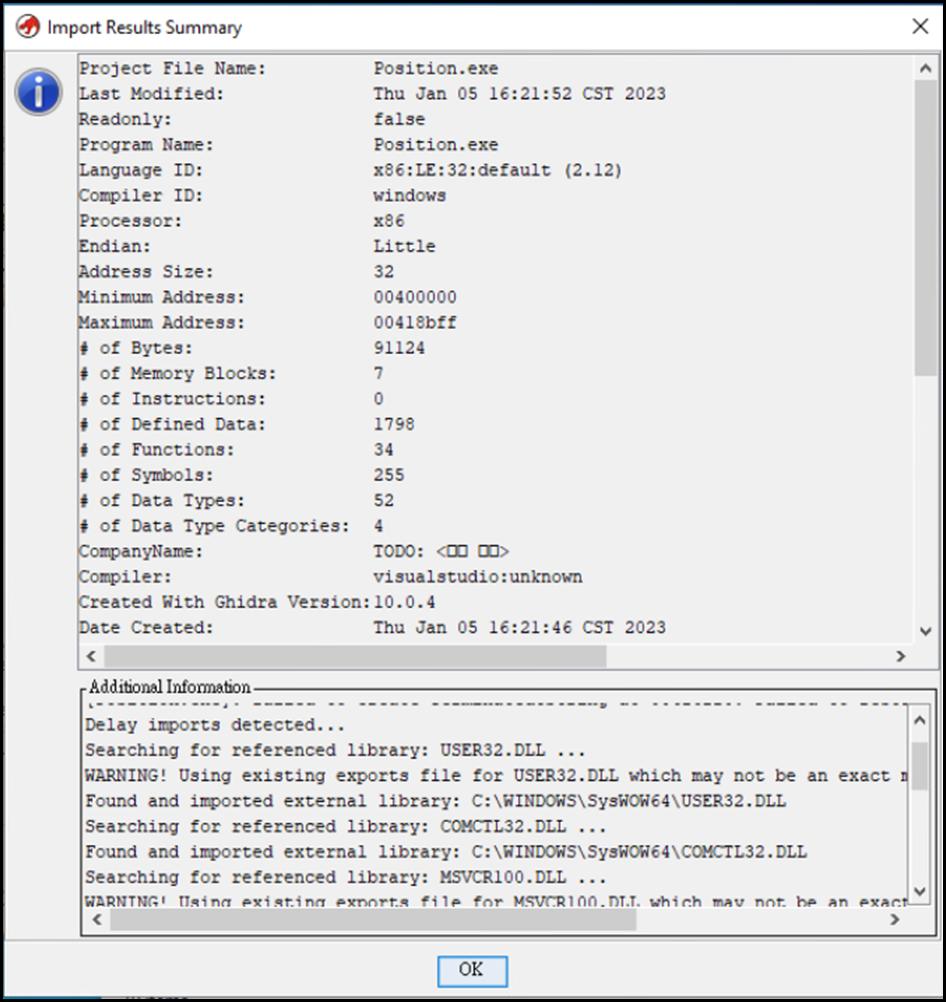Click Program Name value 'Position.exe'
Viewport: 946px width, 1002px height.
435,144
